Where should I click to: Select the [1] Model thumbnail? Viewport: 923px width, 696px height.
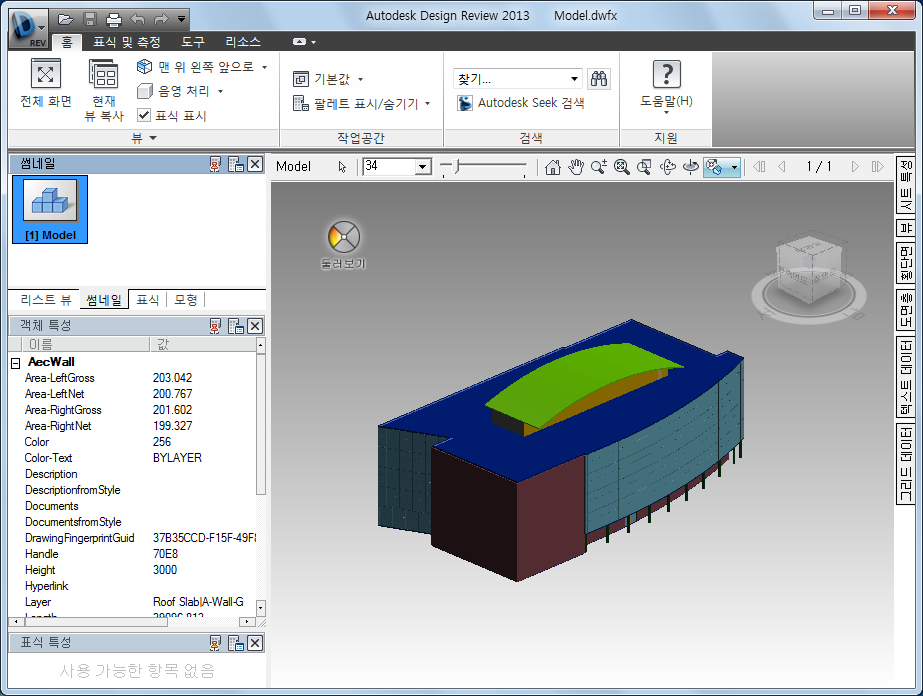tap(50, 209)
